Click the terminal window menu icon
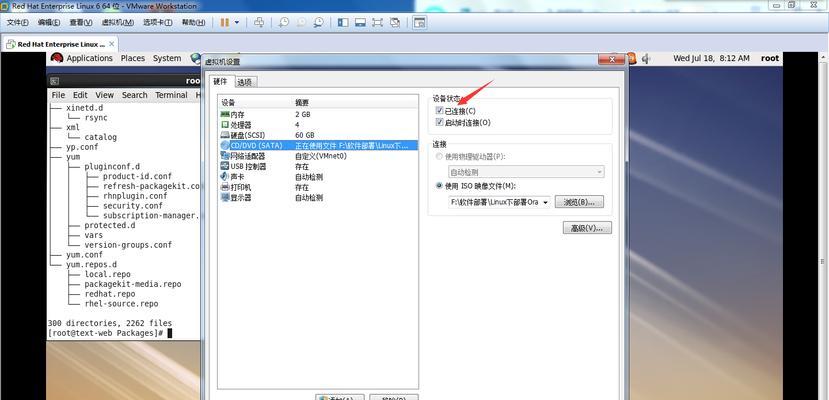829x400 pixels. pos(54,81)
